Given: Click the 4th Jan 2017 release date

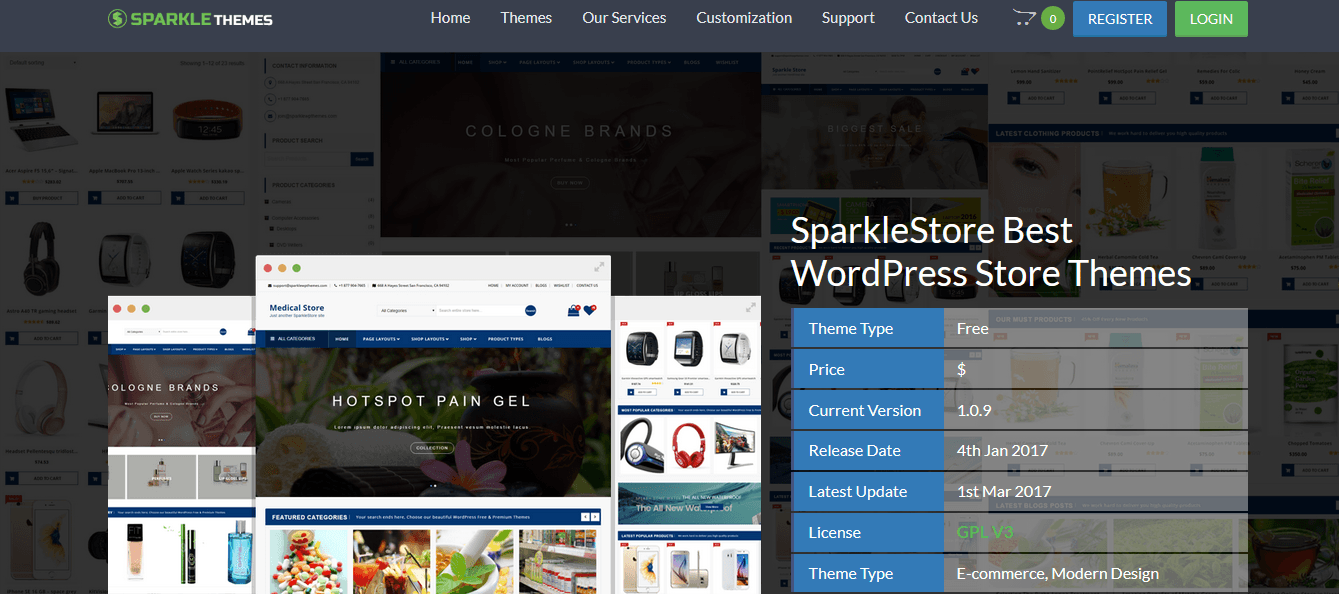Looking at the screenshot, I should point(1002,450).
